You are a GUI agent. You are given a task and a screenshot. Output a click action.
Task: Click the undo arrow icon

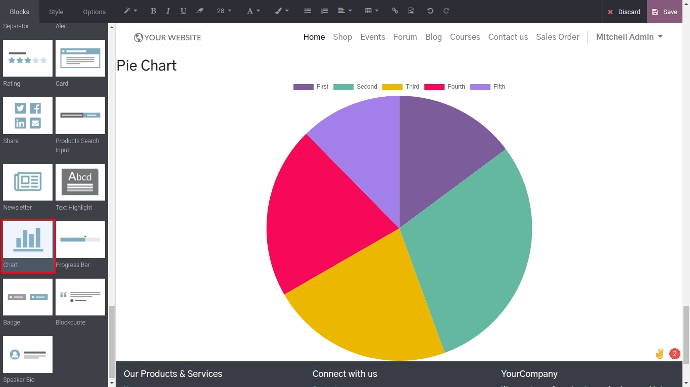tap(430, 11)
